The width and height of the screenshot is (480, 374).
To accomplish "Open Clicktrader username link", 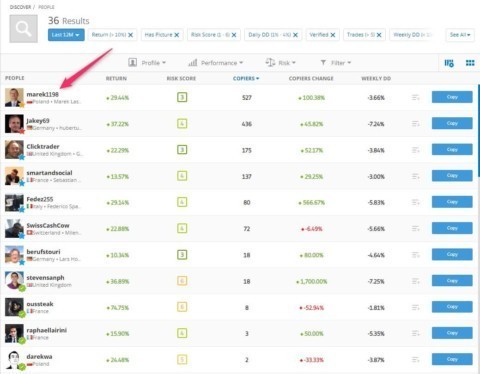I will click(x=43, y=147).
